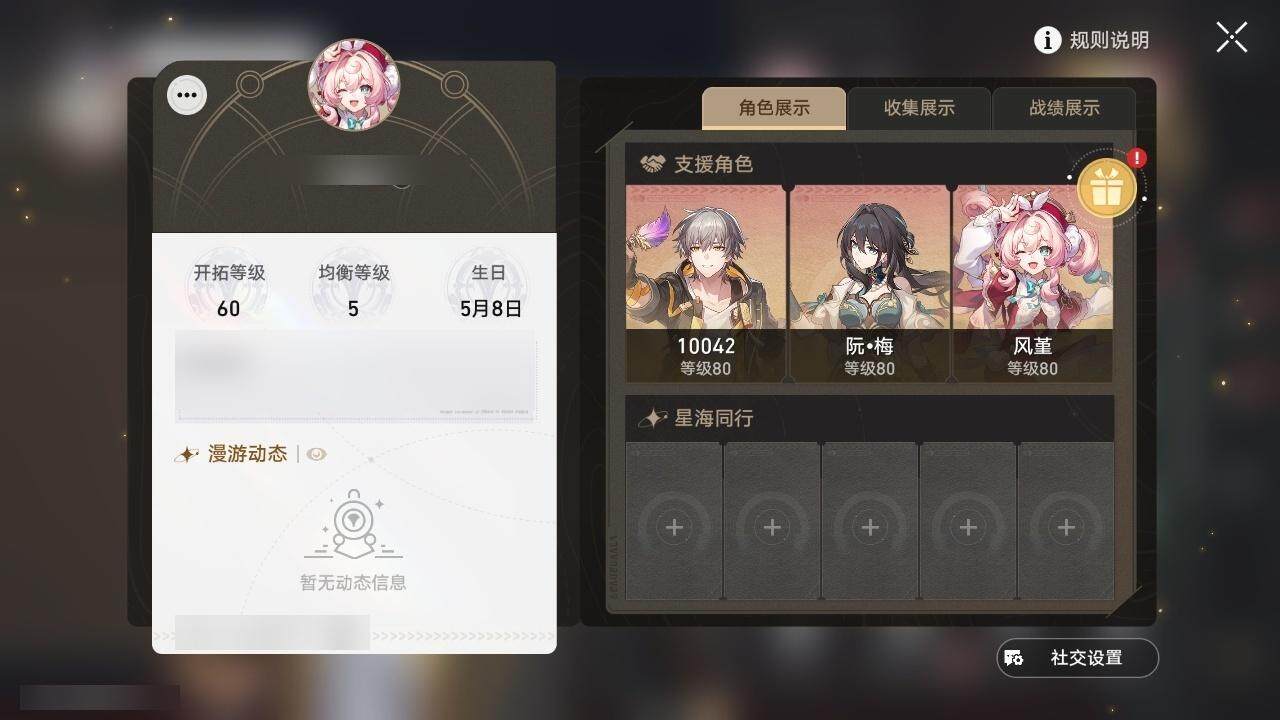Add character to second 星海同行 slot
This screenshot has height=720, width=1280.
pos(772,521)
